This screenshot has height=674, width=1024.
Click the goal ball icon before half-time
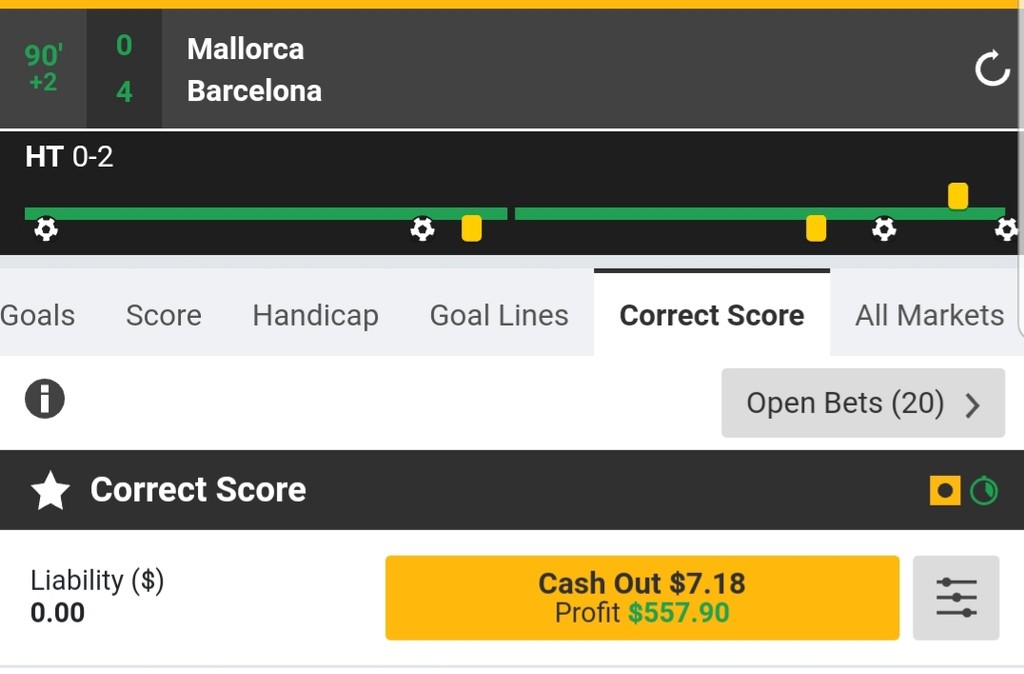pyautogui.click(x=422, y=229)
